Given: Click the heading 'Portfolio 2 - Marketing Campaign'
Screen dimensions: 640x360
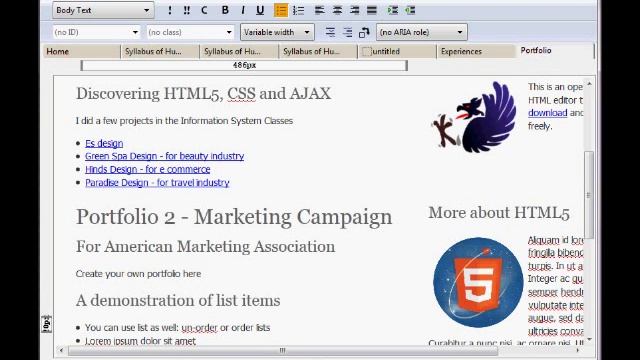Looking at the screenshot, I should pos(234,216).
